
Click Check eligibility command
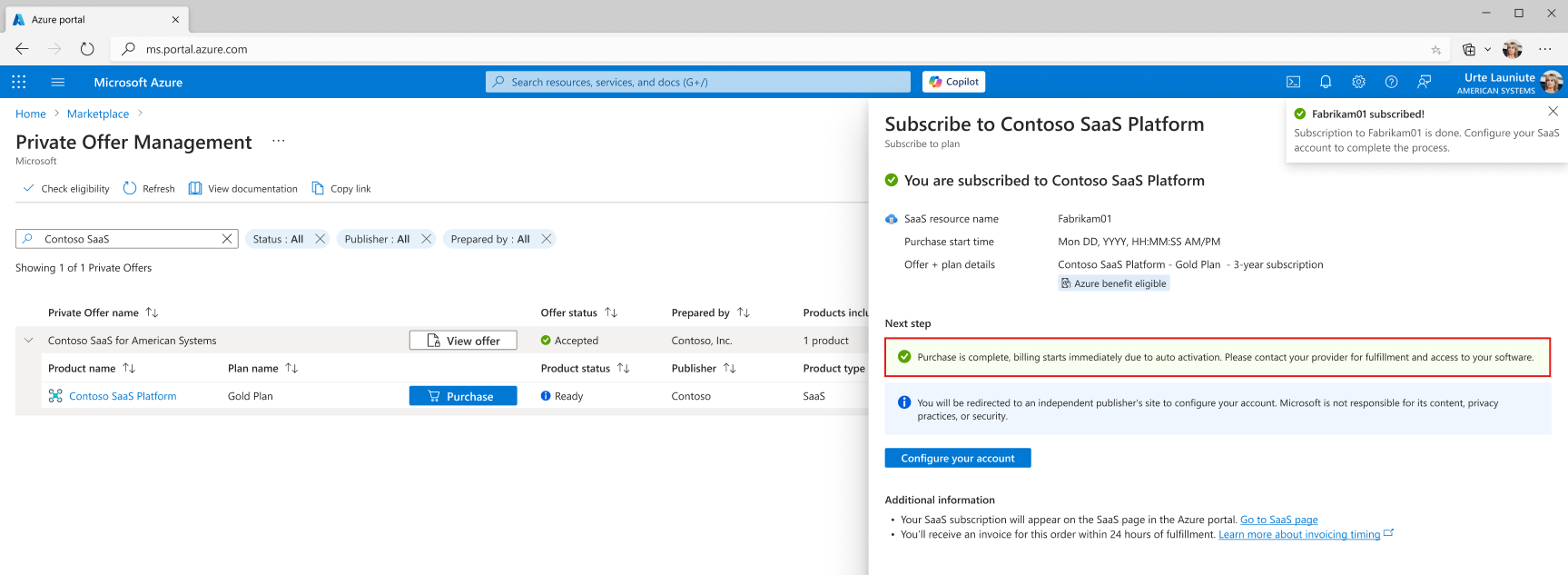(66, 188)
